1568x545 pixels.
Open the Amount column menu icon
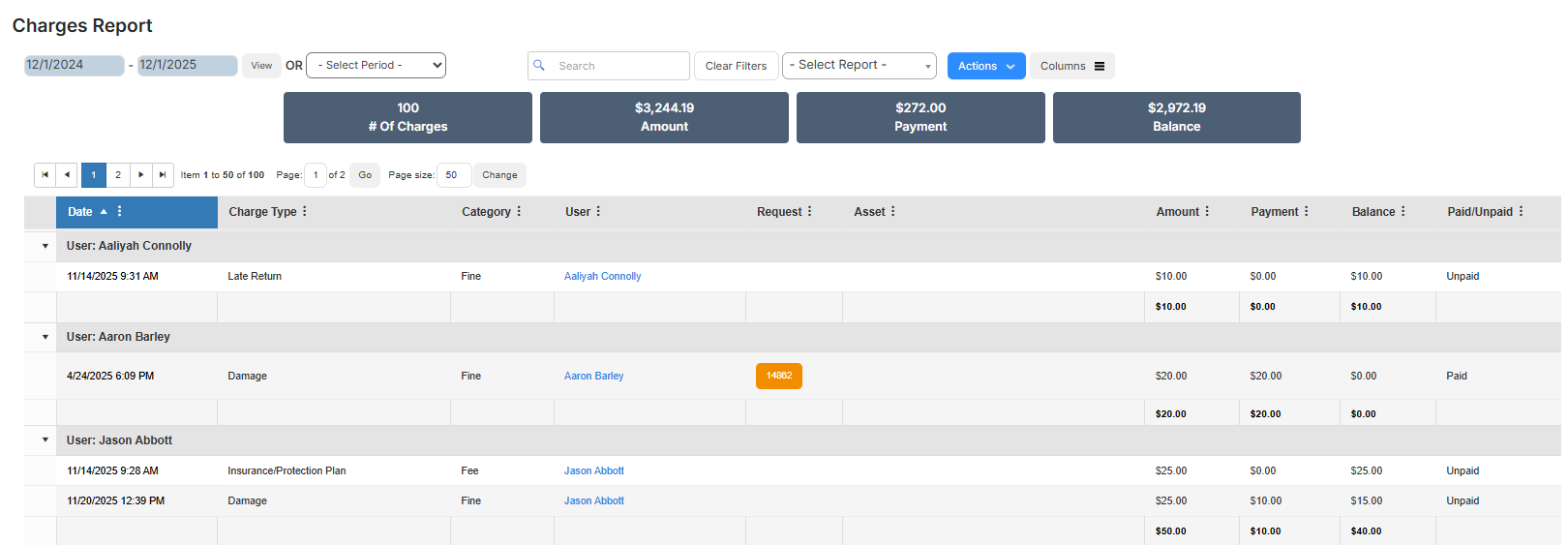tap(1207, 211)
